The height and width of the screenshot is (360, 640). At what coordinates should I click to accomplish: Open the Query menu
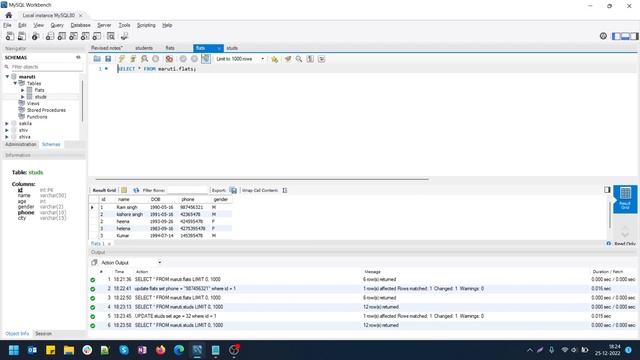[x=57, y=25]
